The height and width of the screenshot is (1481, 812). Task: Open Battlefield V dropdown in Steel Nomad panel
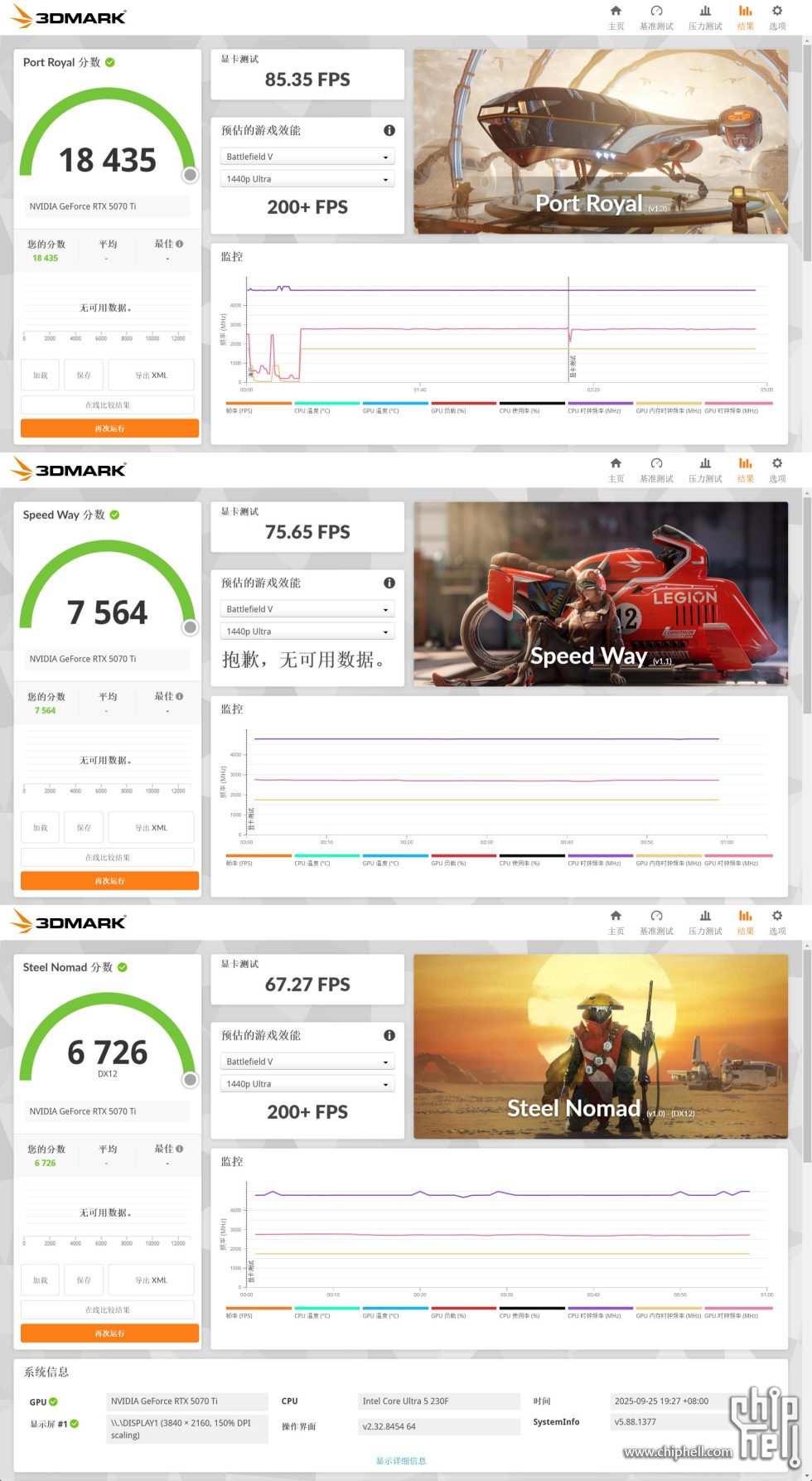(307, 1062)
